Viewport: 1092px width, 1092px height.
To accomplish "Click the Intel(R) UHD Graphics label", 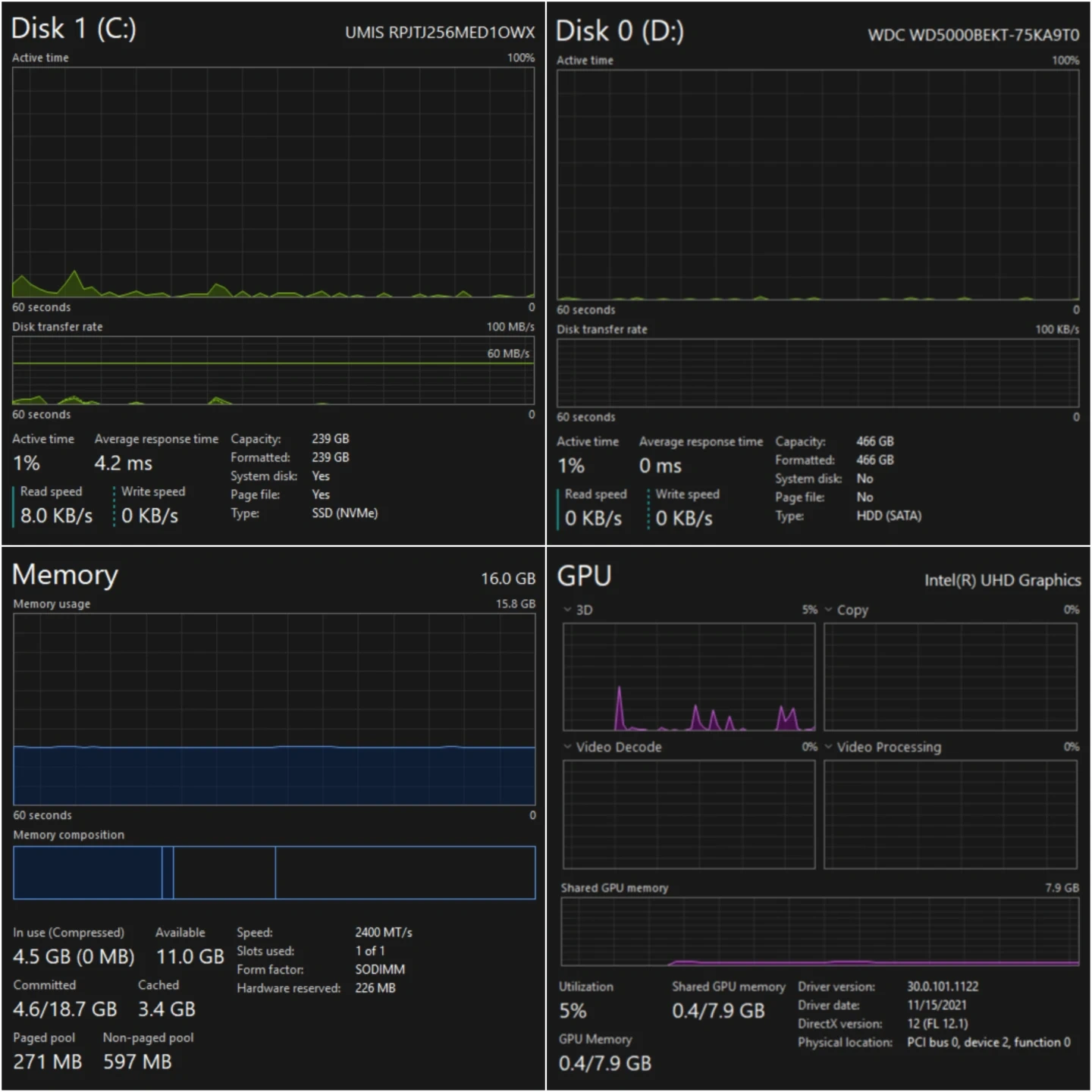I will [x=1002, y=580].
